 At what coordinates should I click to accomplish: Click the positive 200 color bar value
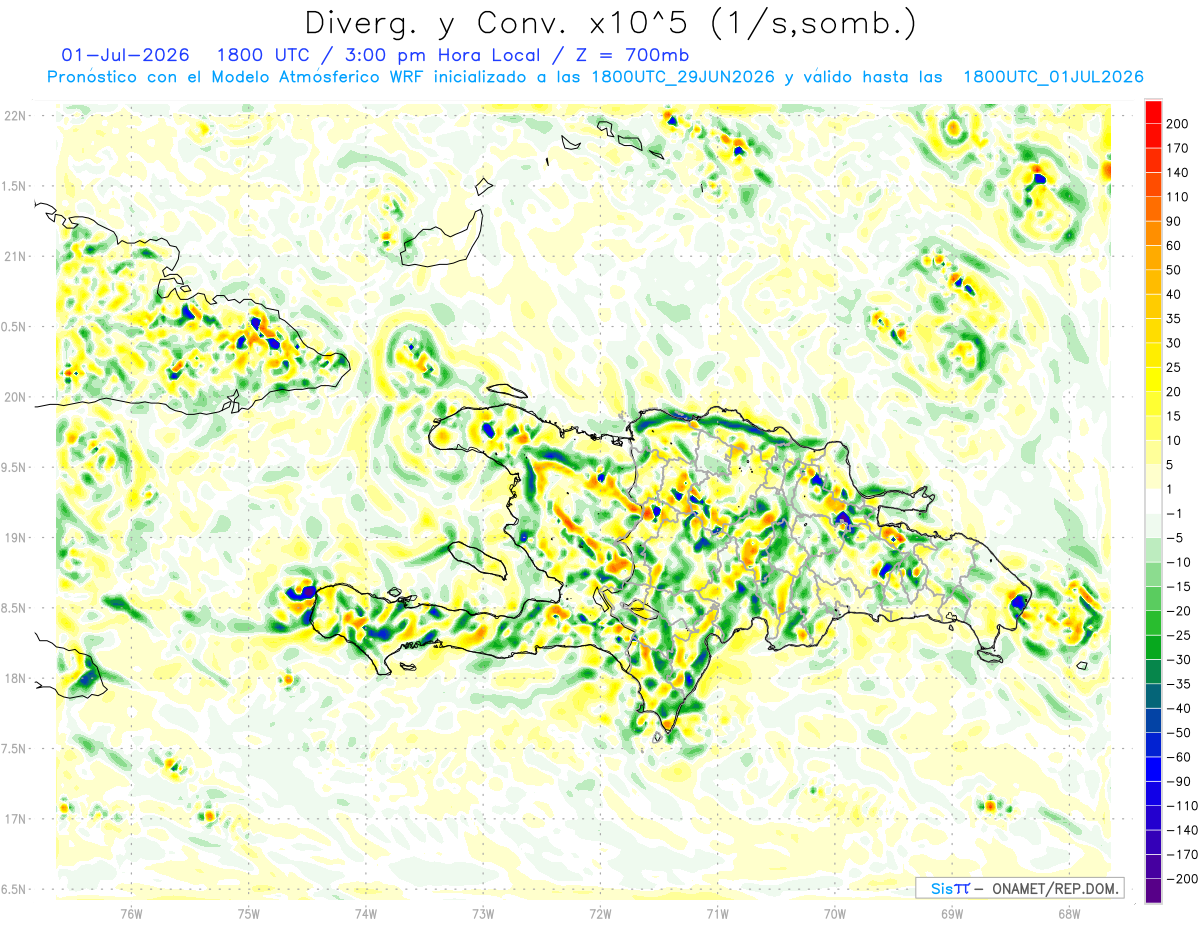tap(1177, 124)
